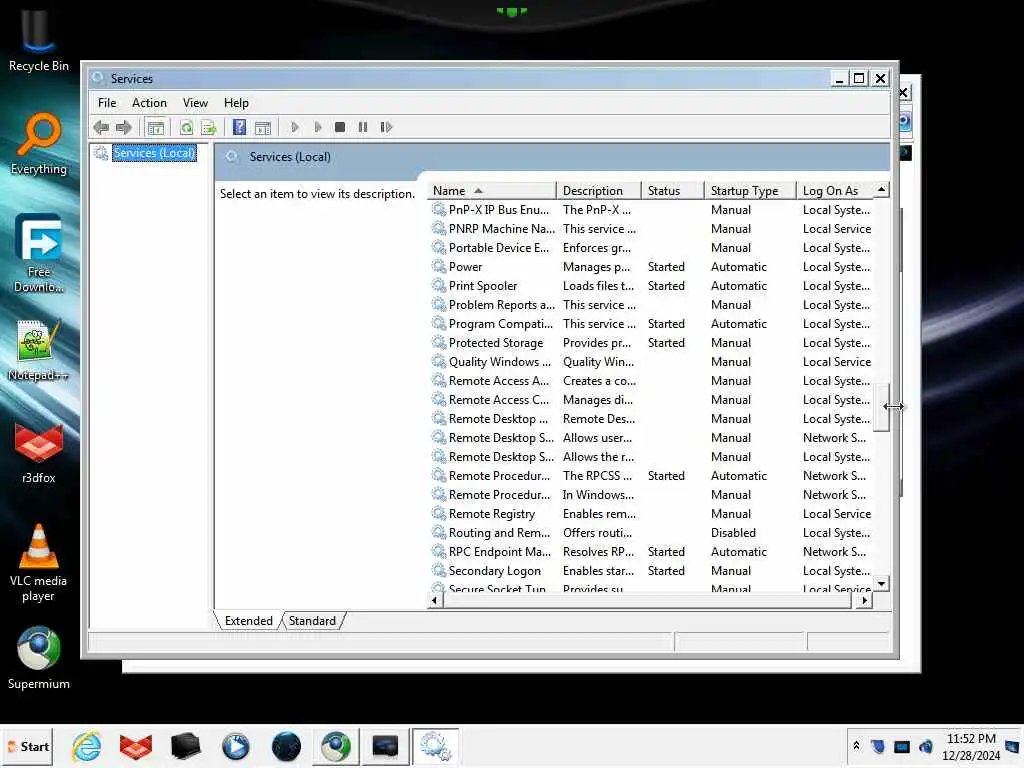
Task: Click the Back arrow in Services toolbar
Action: coord(101,127)
